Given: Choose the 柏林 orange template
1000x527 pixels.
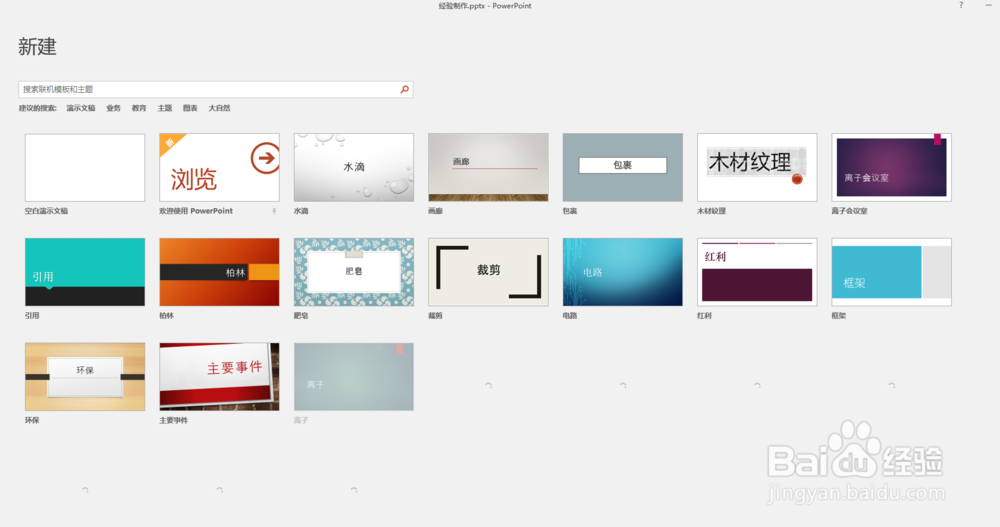Looking at the screenshot, I should tap(219, 272).
